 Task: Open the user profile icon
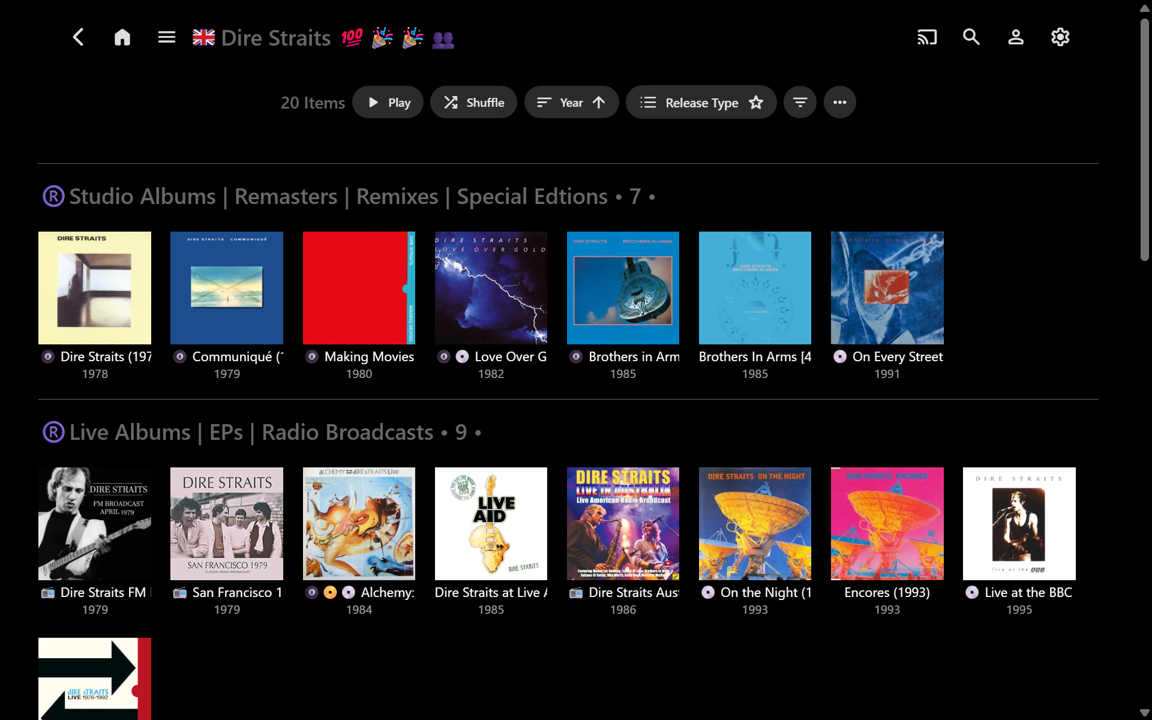click(x=1015, y=37)
